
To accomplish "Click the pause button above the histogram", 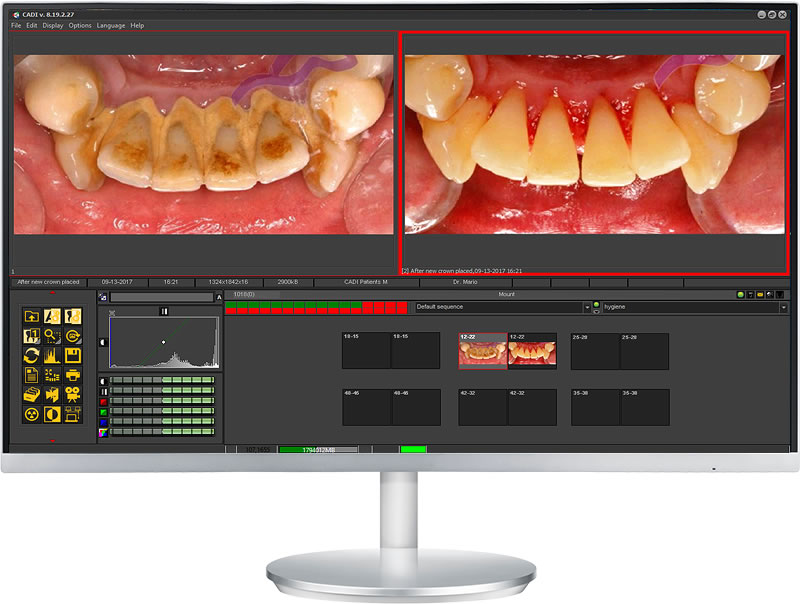I will 164,311.
